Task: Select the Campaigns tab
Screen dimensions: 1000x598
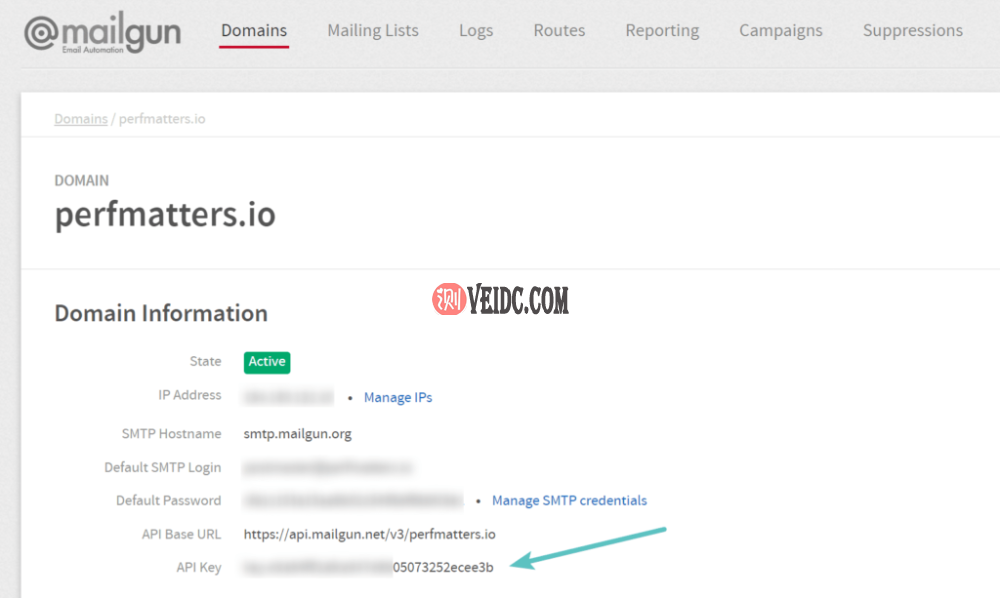Action: 781,31
